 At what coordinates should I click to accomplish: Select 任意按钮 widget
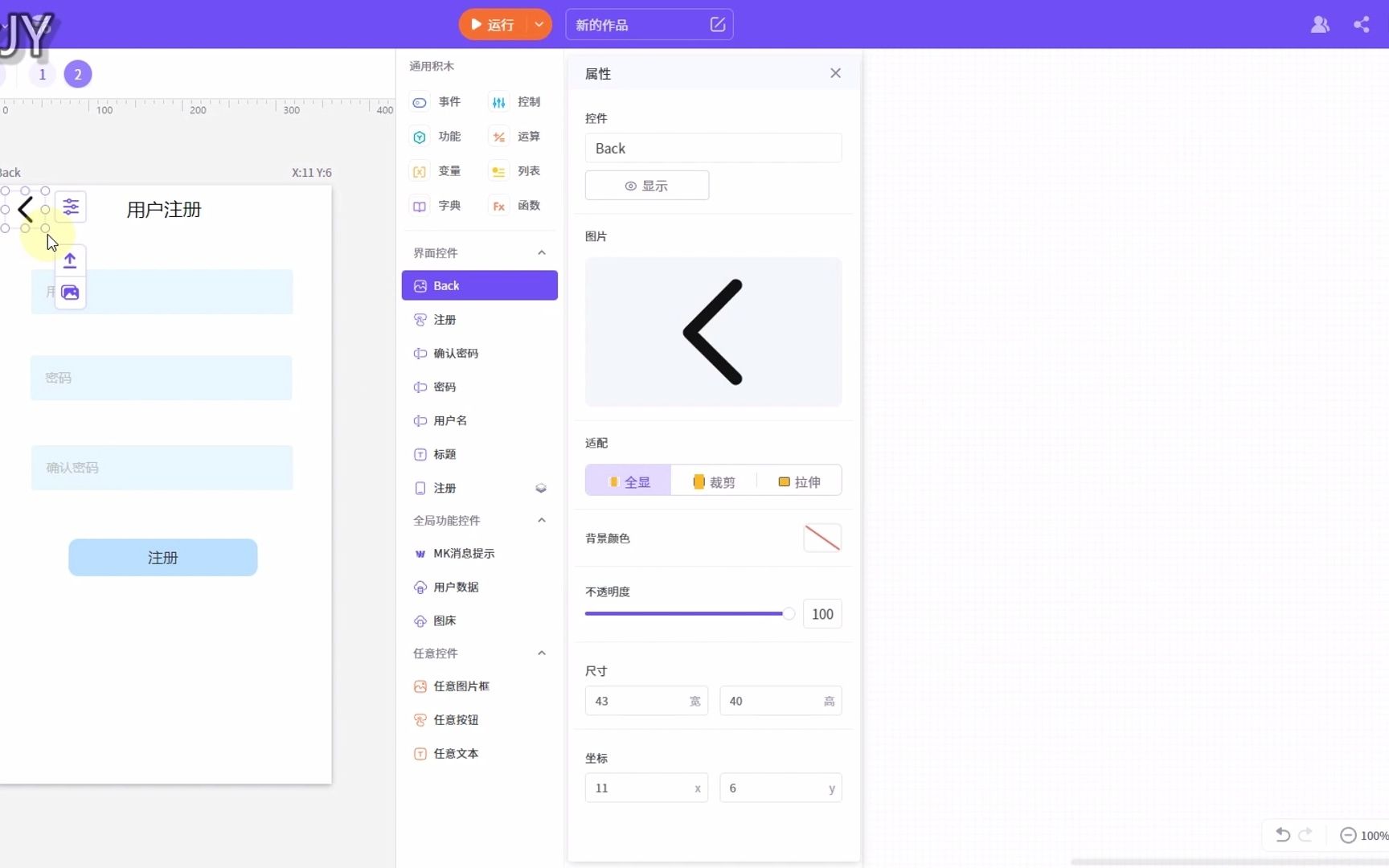(x=480, y=720)
